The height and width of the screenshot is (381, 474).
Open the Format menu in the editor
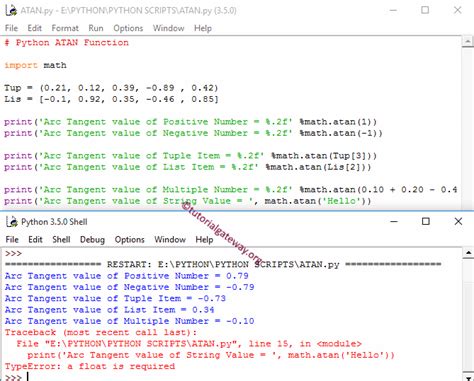tap(65, 28)
